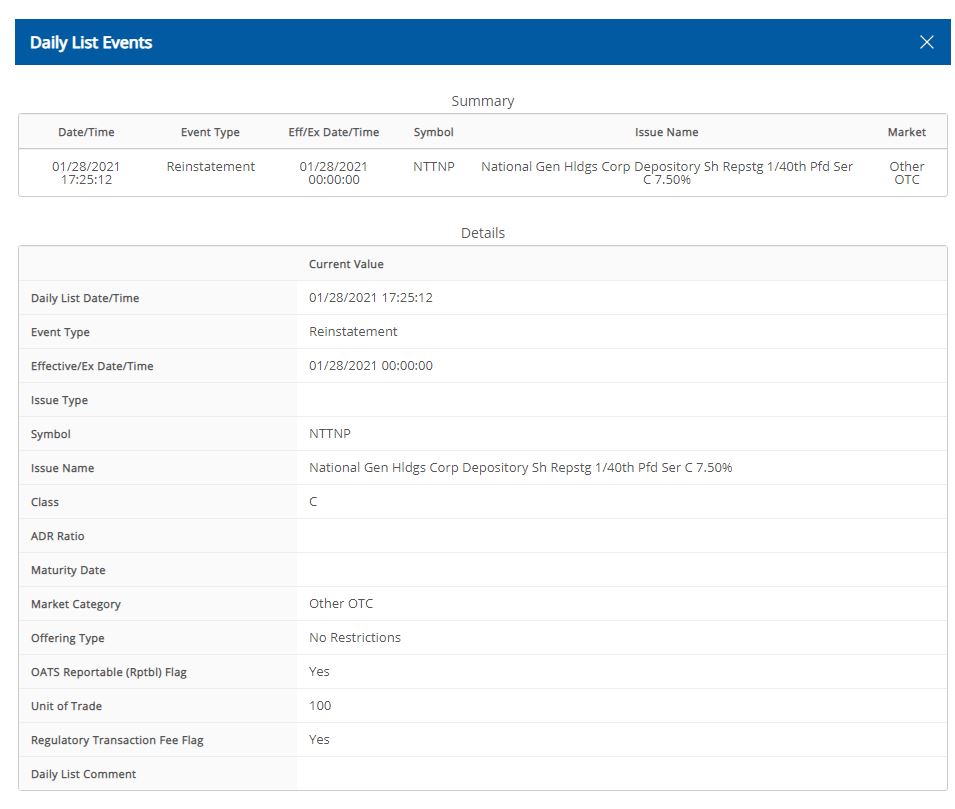
Task: Click the Symbol column header in Summary
Action: (x=434, y=132)
